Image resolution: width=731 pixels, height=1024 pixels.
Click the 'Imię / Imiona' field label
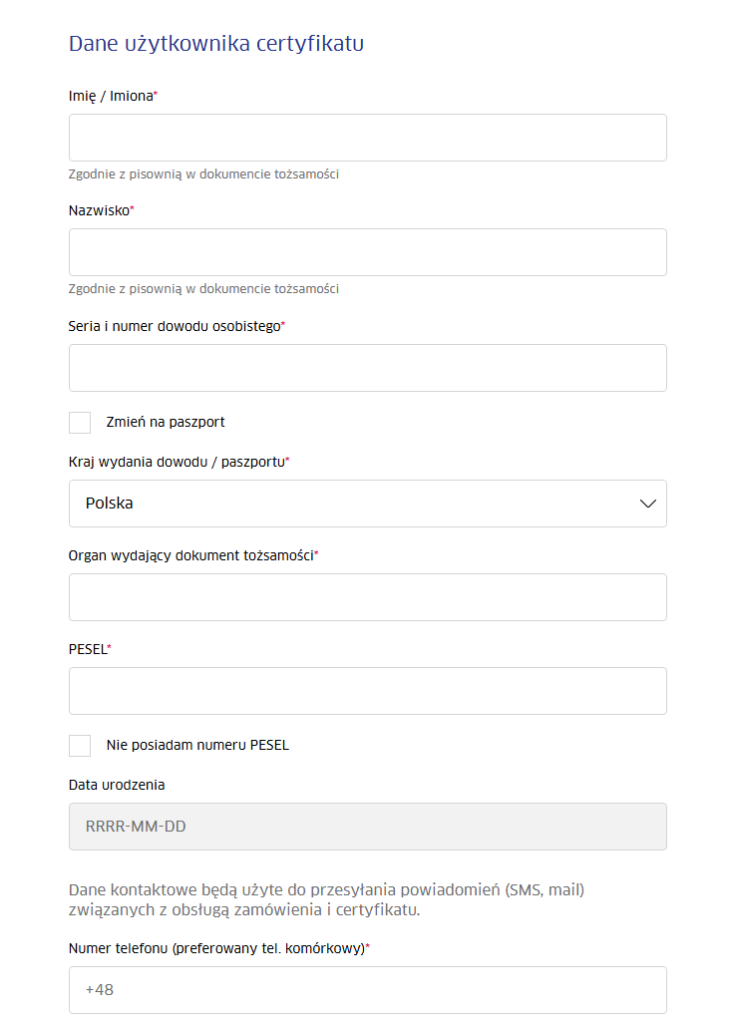coord(111,96)
